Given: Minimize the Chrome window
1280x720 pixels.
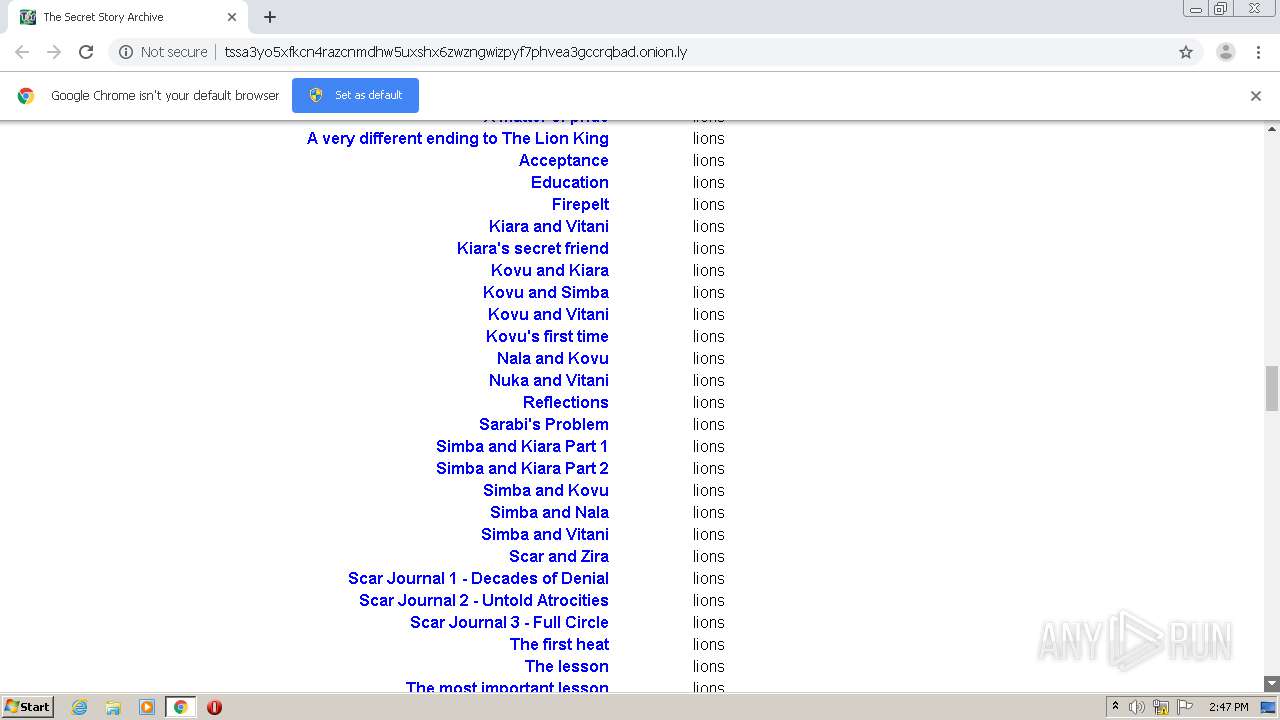Looking at the screenshot, I should 1196,9.
